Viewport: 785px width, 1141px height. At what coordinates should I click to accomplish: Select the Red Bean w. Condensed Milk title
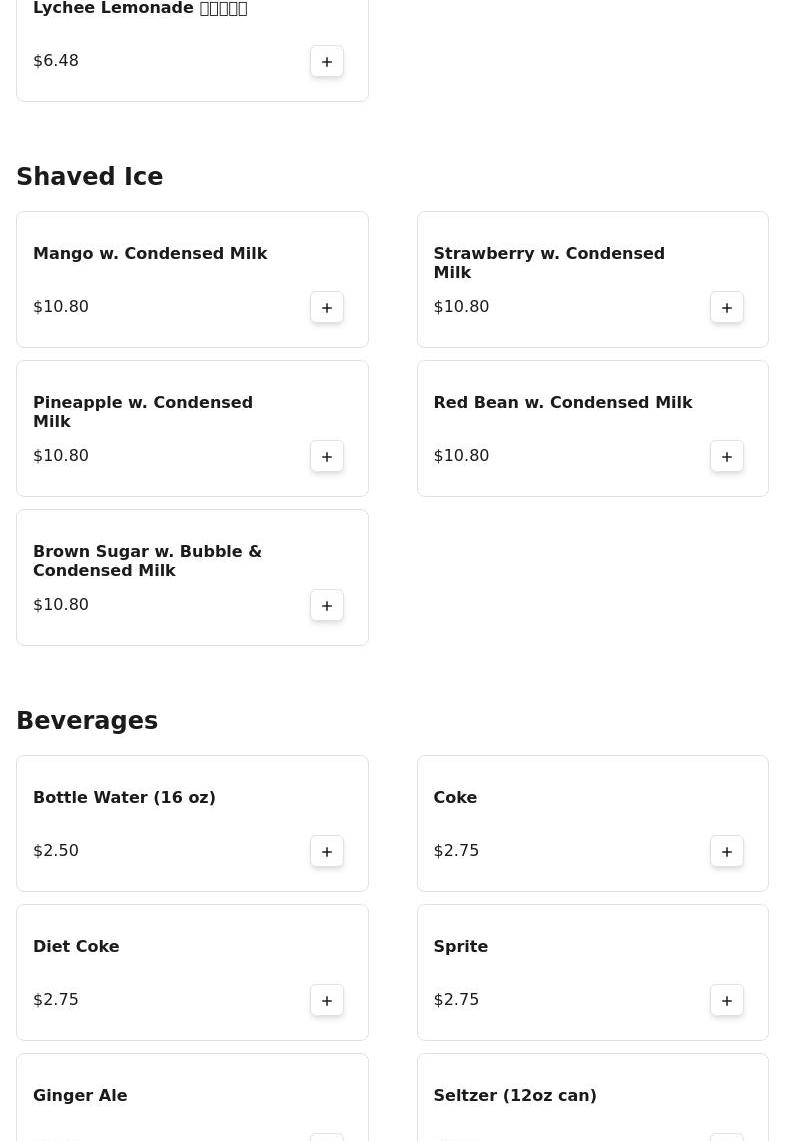point(562,403)
